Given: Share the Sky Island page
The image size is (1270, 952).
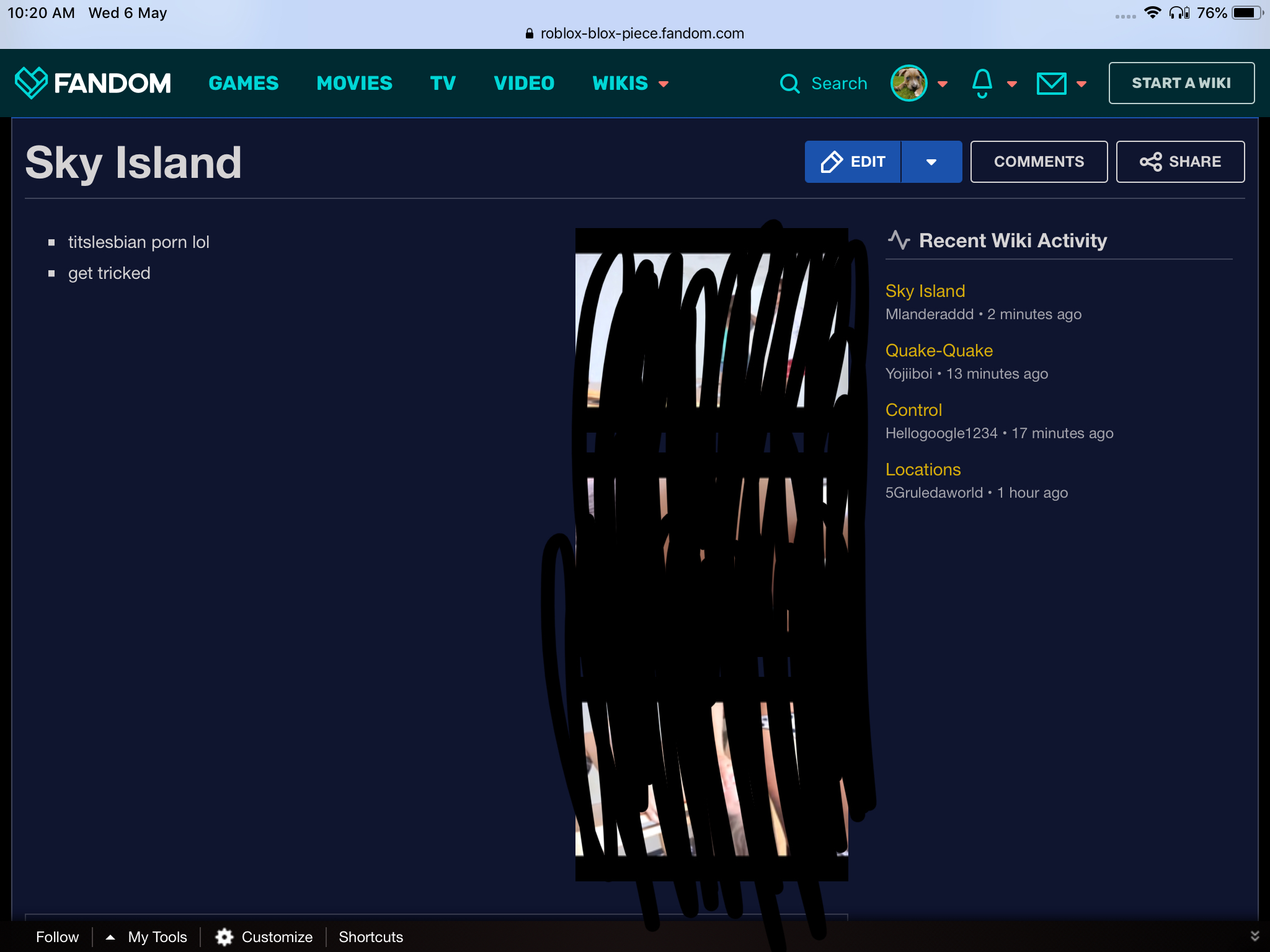Looking at the screenshot, I should pyautogui.click(x=1179, y=162).
